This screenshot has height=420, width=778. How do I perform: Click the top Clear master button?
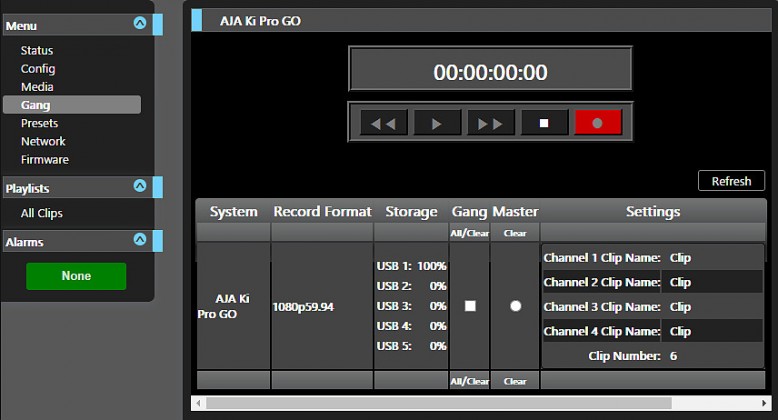pos(515,233)
